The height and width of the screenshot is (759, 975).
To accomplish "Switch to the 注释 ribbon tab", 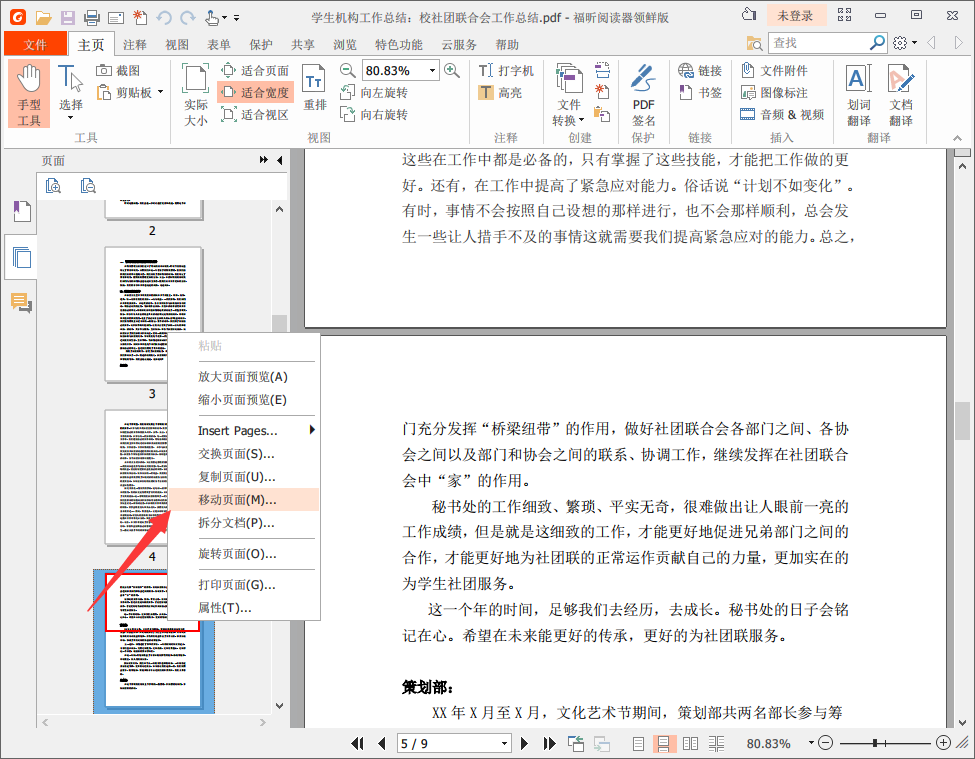I will point(135,45).
